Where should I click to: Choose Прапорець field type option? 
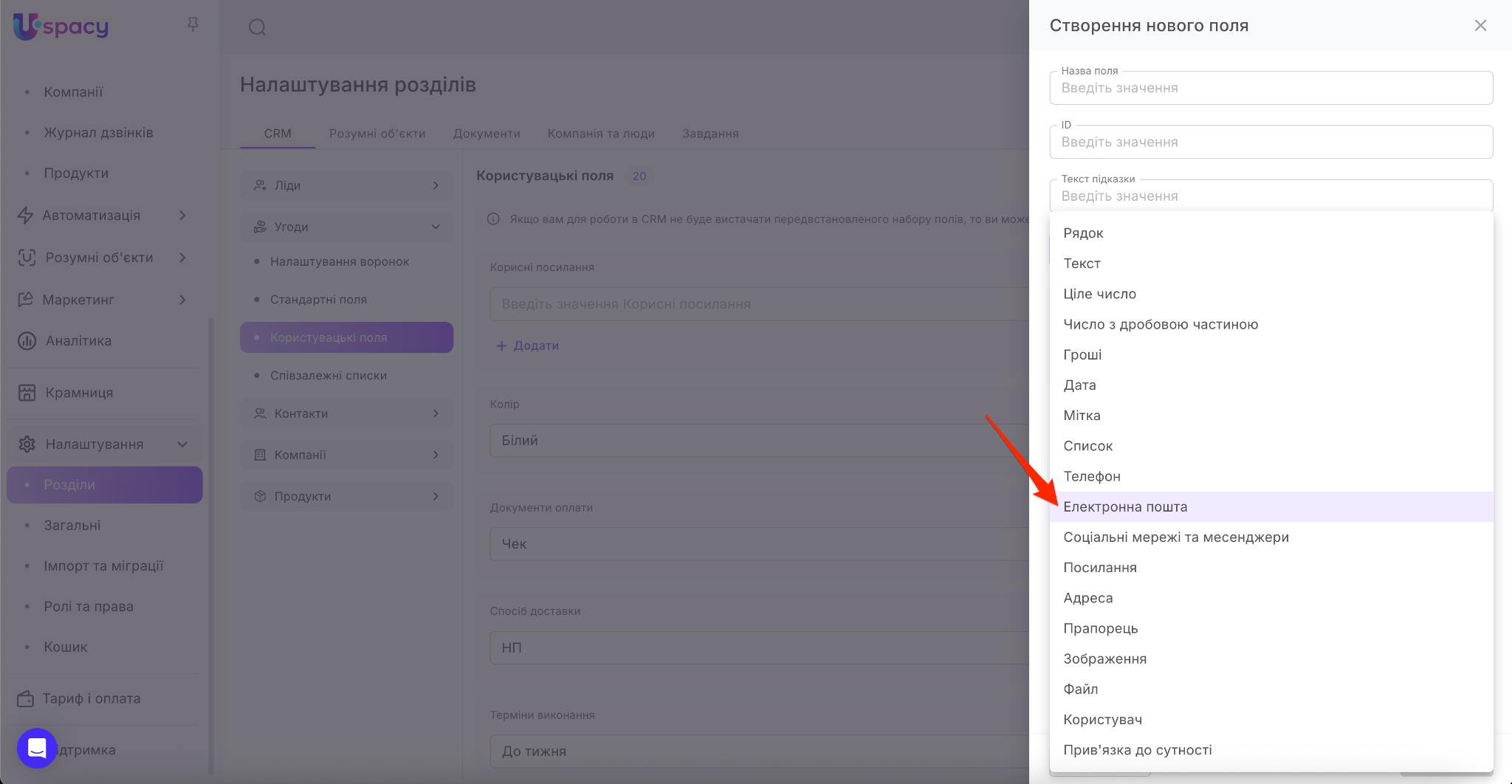pyautogui.click(x=1100, y=628)
